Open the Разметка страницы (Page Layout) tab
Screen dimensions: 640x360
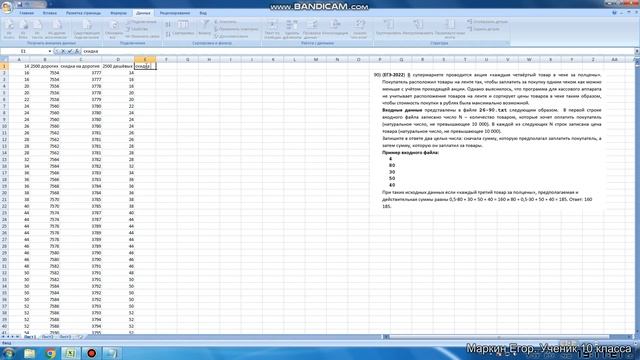[x=83, y=13]
